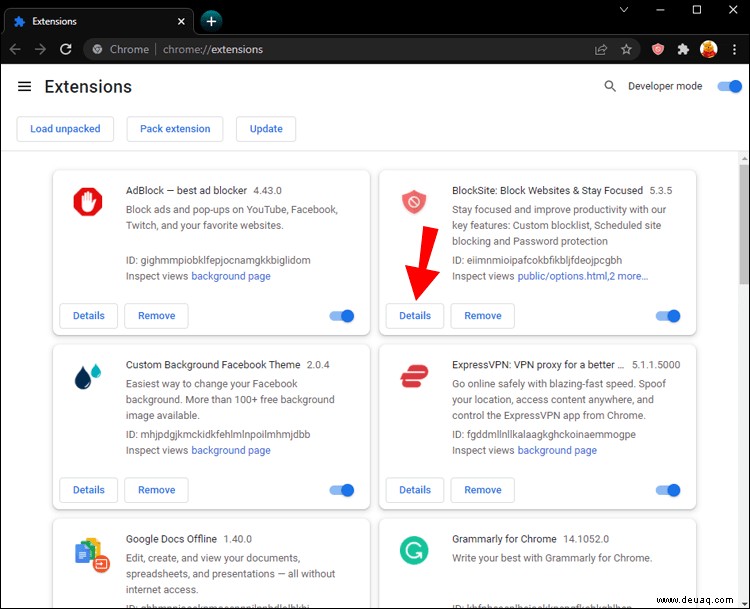The width and height of the screenshot is (750, 609).
Task: Click the Custom Background Facebook Theme droplet icon
Action: [x=88, y=376]
